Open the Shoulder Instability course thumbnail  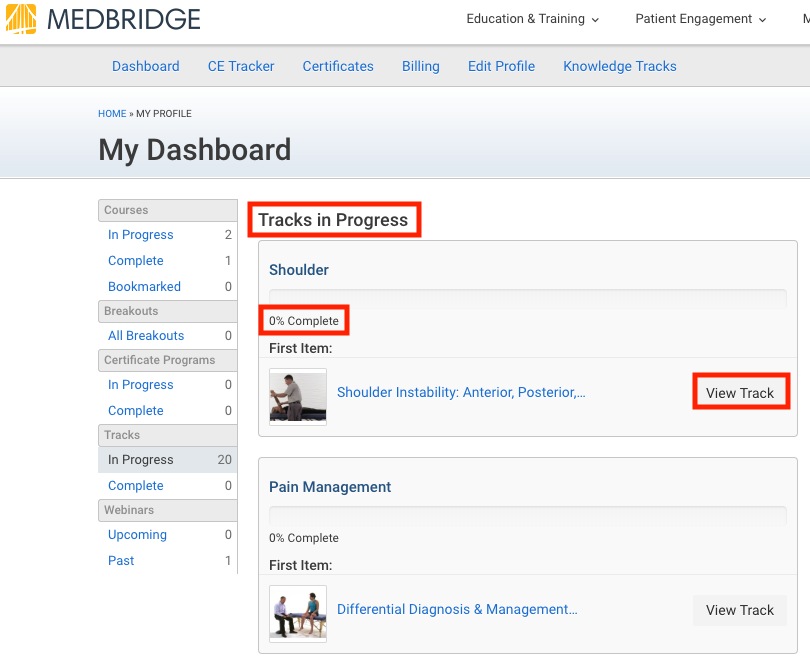[298, 397]
